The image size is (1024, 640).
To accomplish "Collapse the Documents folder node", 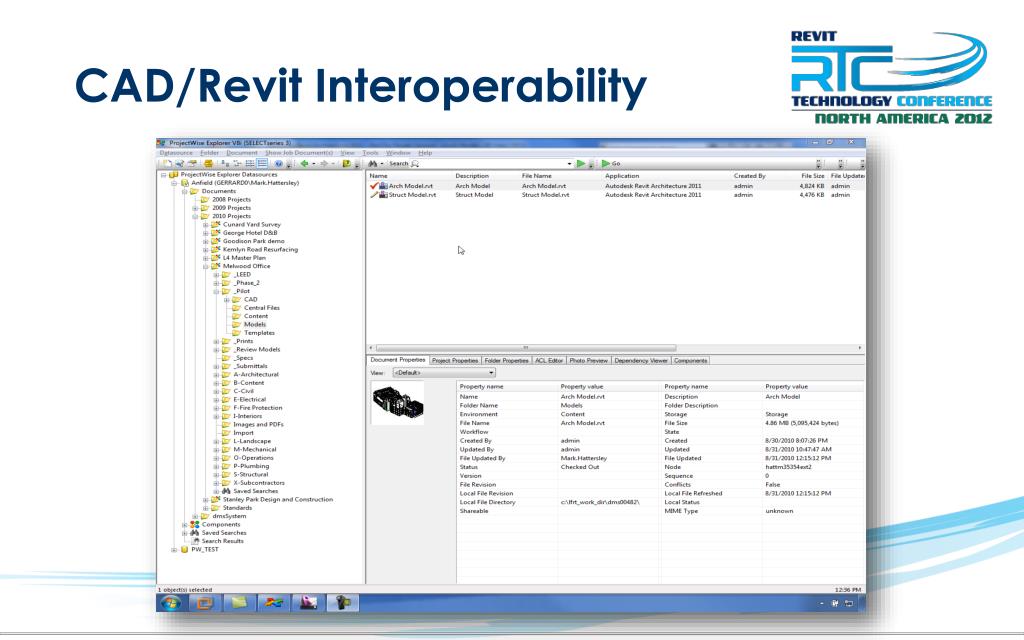I will point(185,192).
